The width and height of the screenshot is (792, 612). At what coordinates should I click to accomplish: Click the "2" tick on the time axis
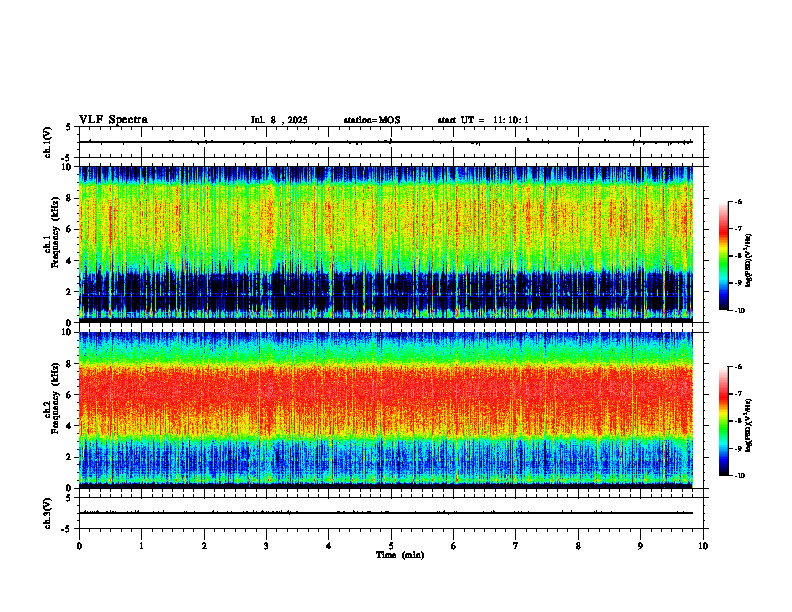click(204, 546)
